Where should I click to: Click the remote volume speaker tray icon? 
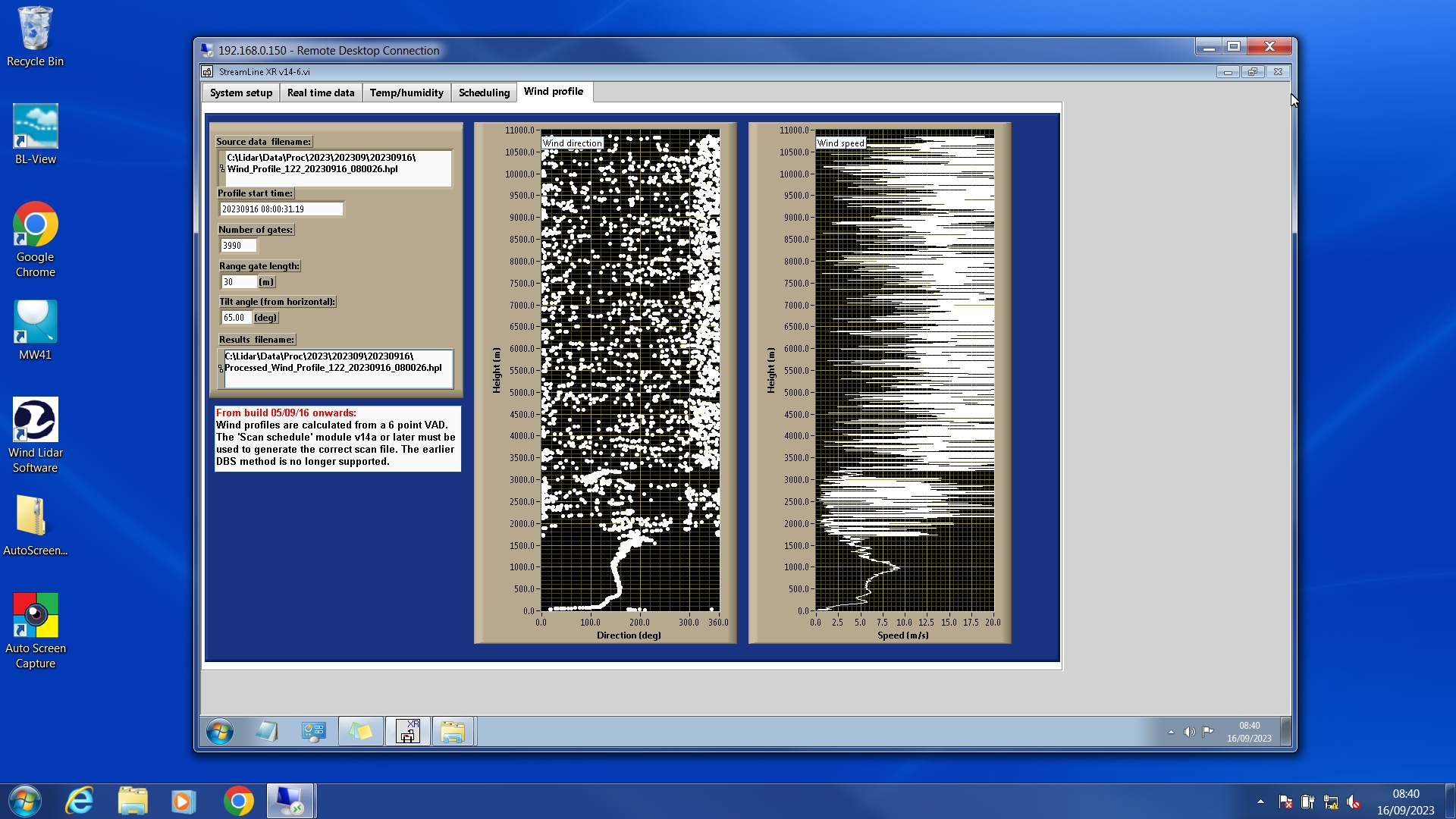pyautogui.click(x=1189, y=732)
